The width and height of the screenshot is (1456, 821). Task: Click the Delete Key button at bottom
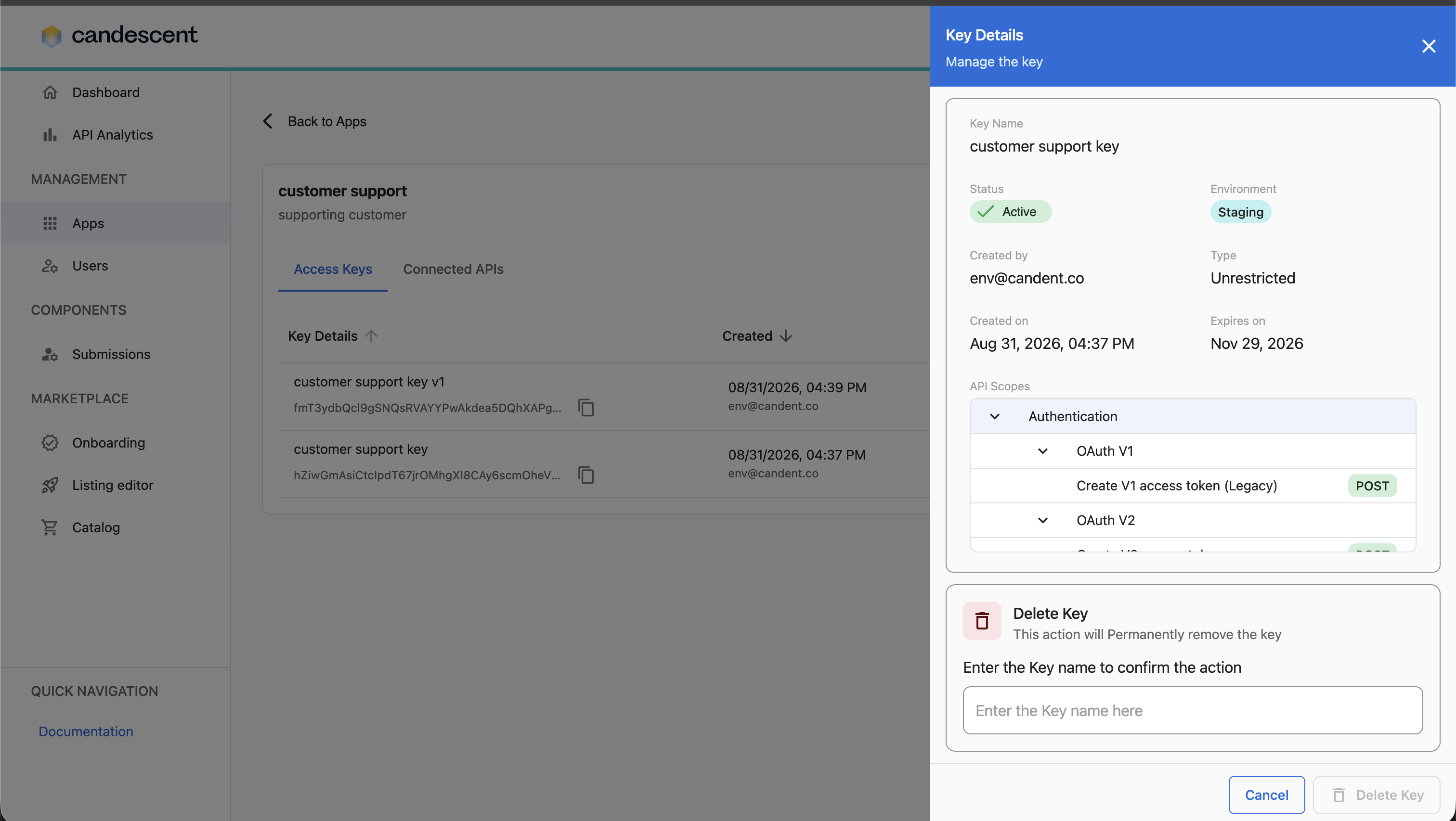(x=1376, y=795)
